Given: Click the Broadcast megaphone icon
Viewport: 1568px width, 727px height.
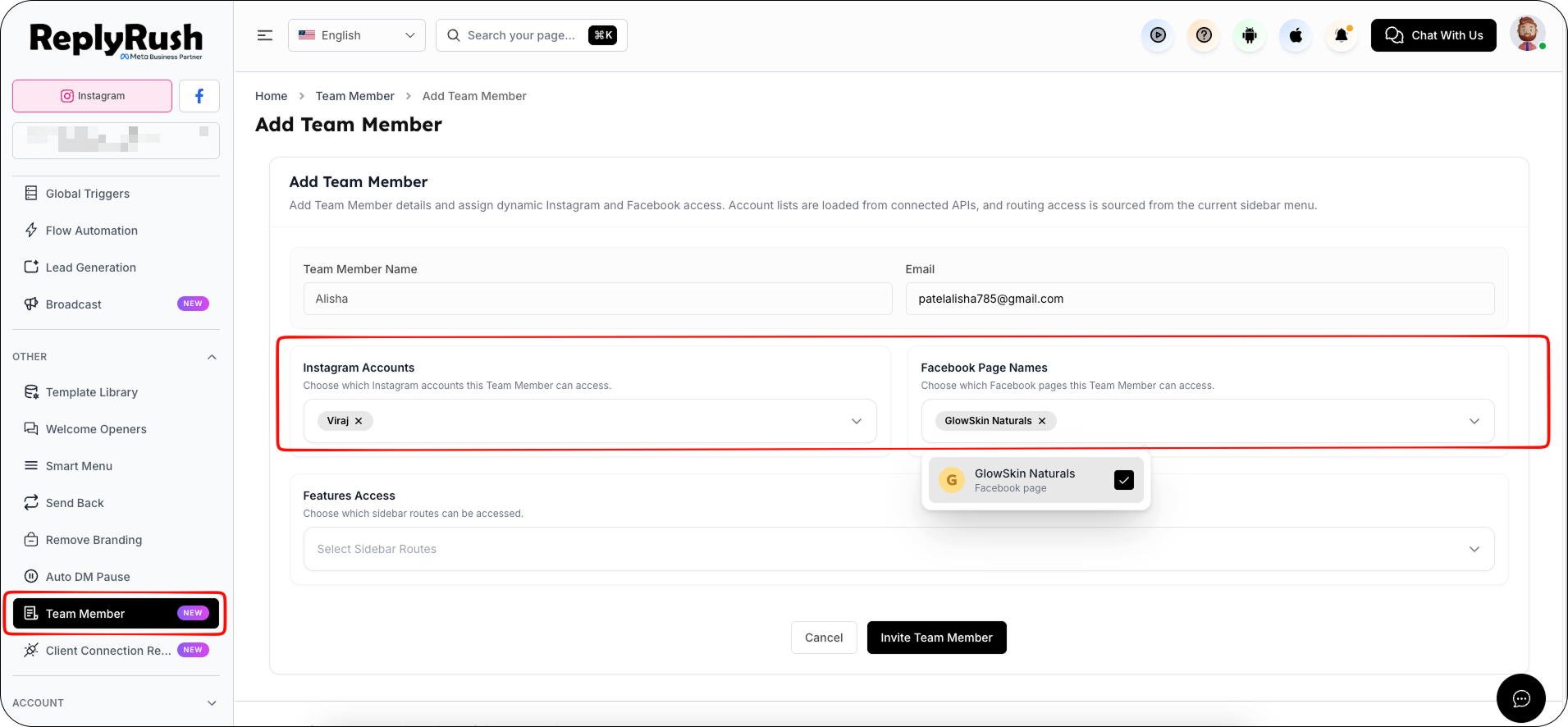Looking at the screenshot, I should (31, 304).
